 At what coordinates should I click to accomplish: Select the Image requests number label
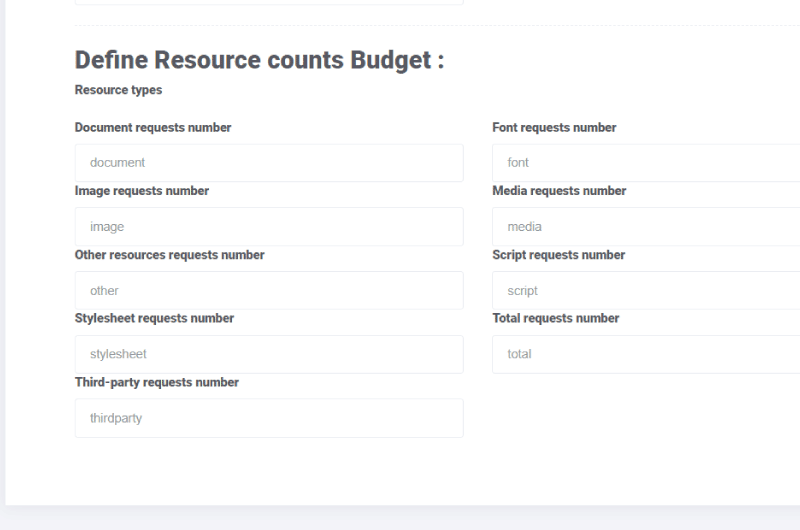click(x=142, y=191)
